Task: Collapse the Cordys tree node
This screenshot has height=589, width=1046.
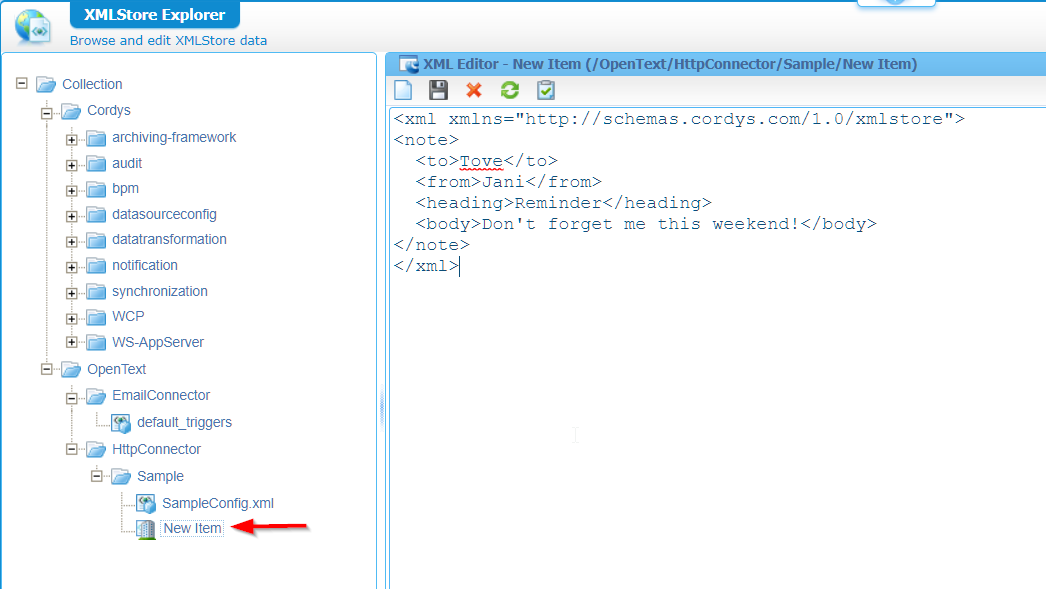Action: pyautogui.click(x=46, y=113)
